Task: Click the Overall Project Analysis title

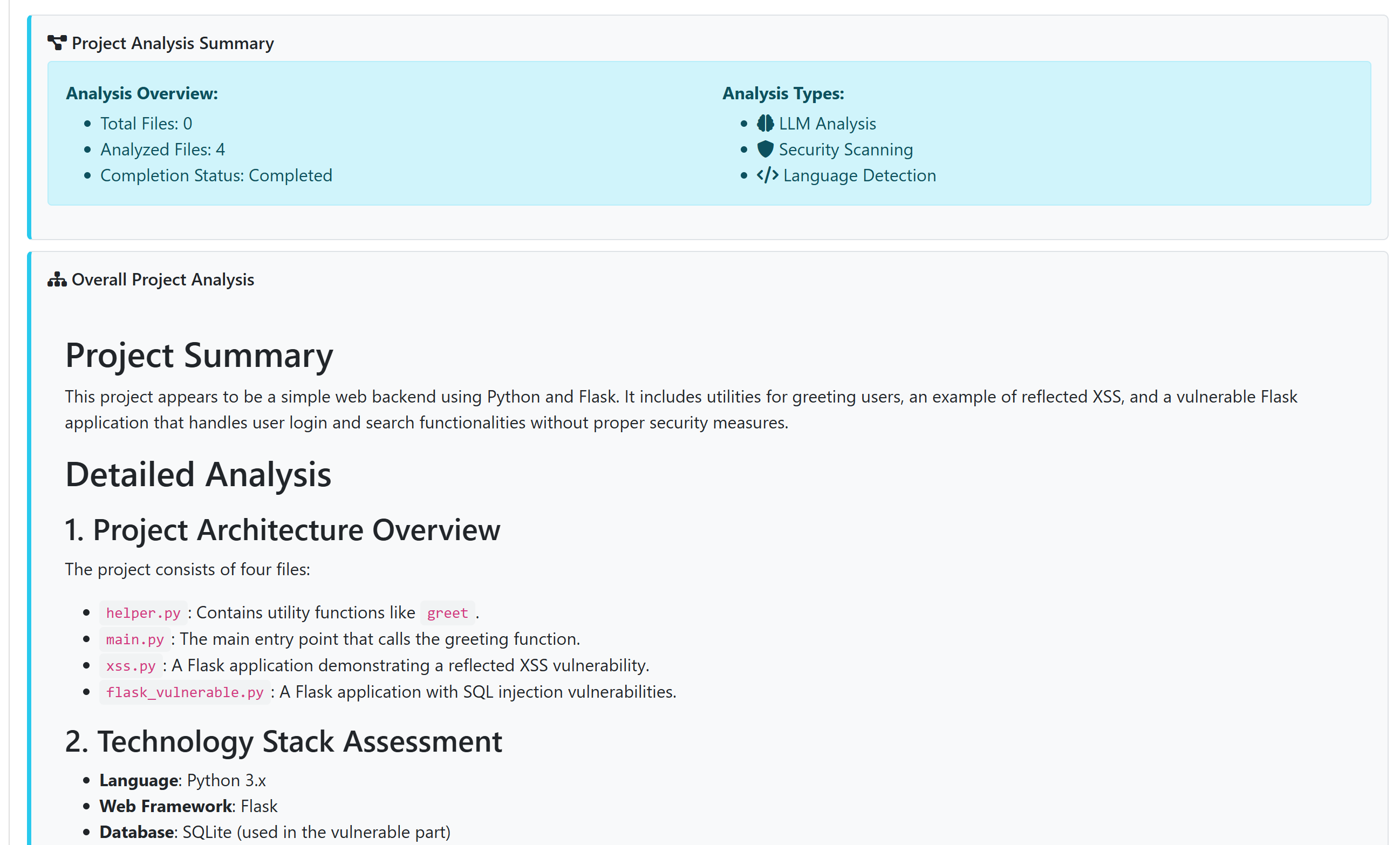Action: [x=163, y=280]
